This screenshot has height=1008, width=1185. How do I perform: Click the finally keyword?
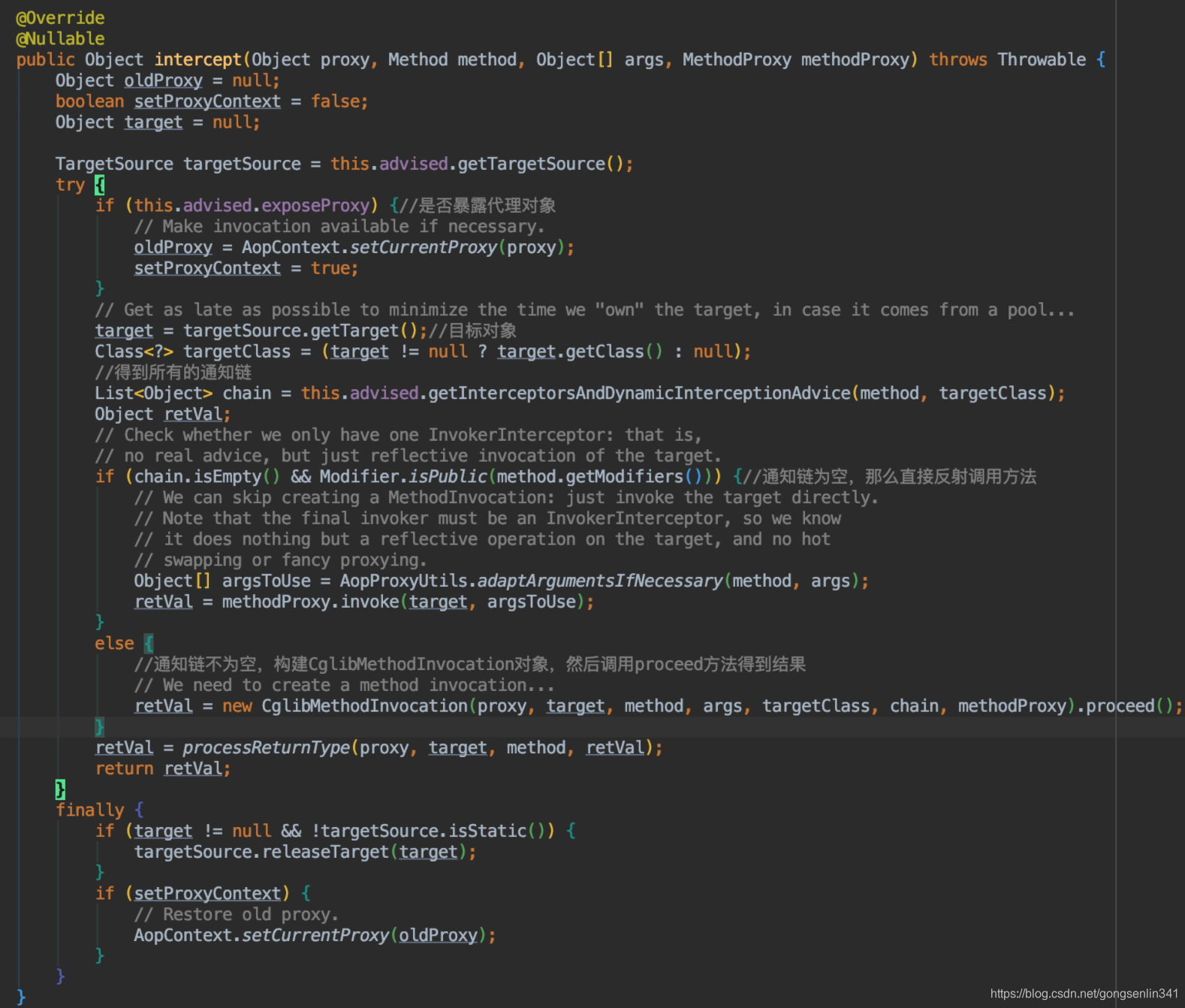(89, 810)
